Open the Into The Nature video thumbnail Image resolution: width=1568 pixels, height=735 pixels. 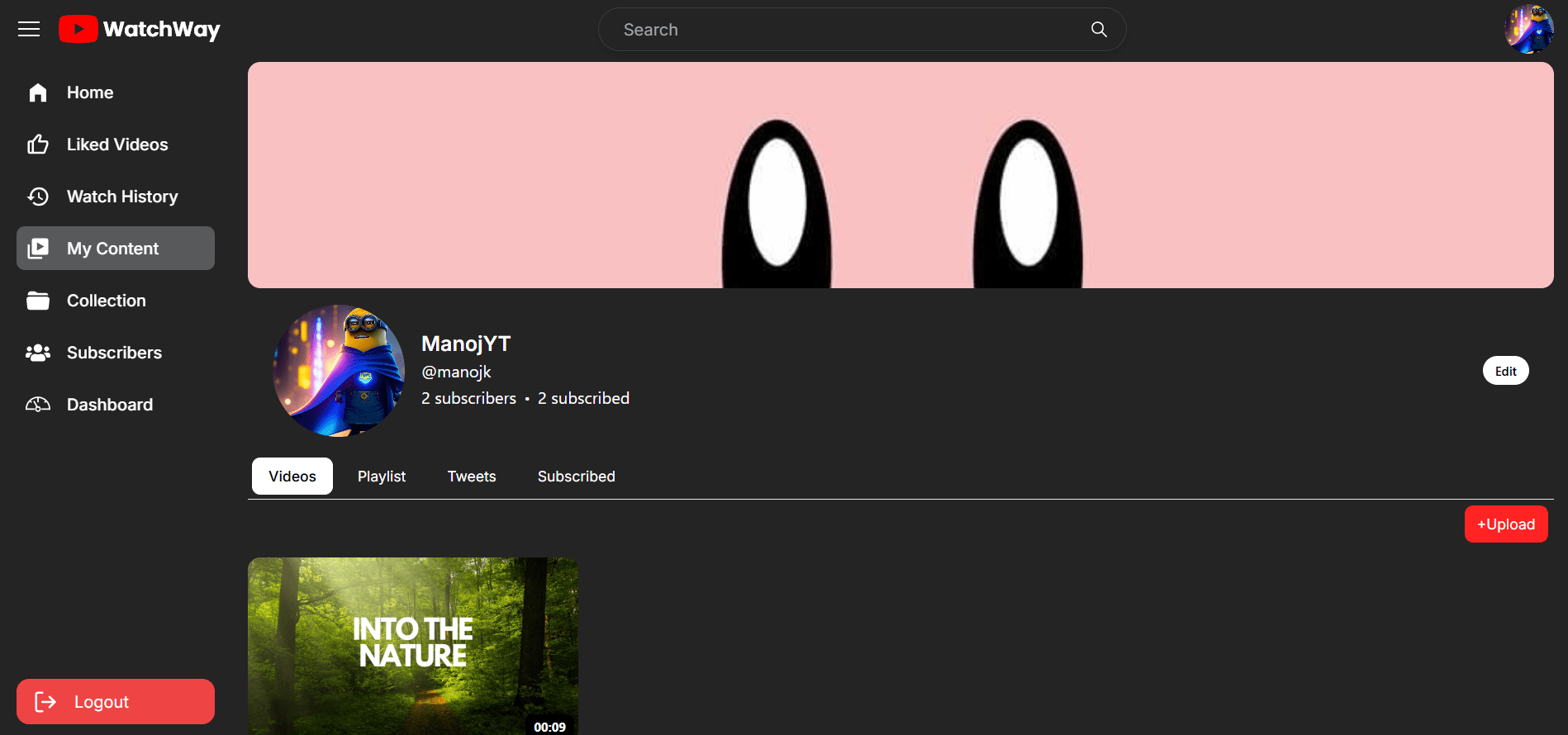[413, 644]
